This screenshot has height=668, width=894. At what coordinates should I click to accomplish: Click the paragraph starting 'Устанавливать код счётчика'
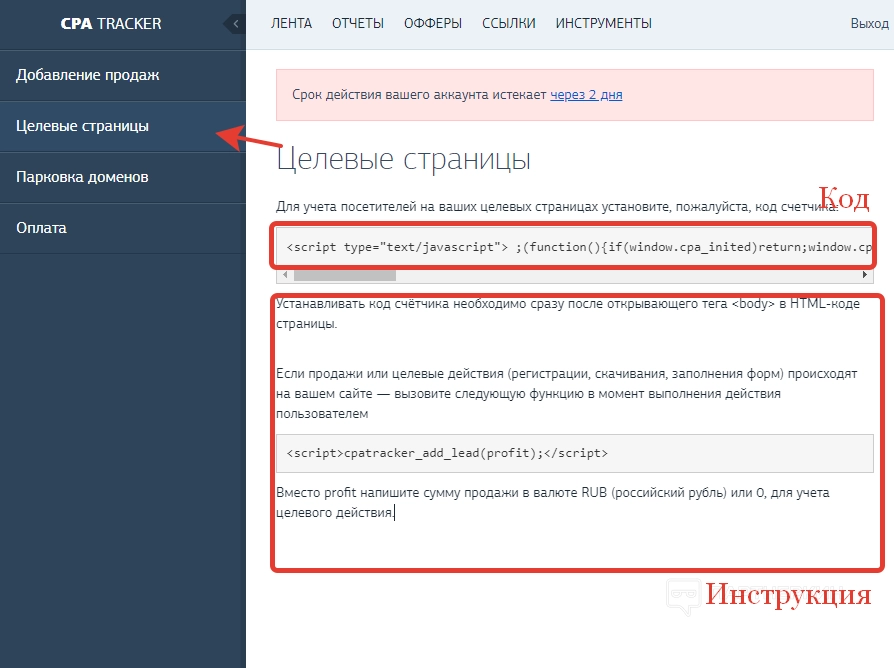point(568,313)
